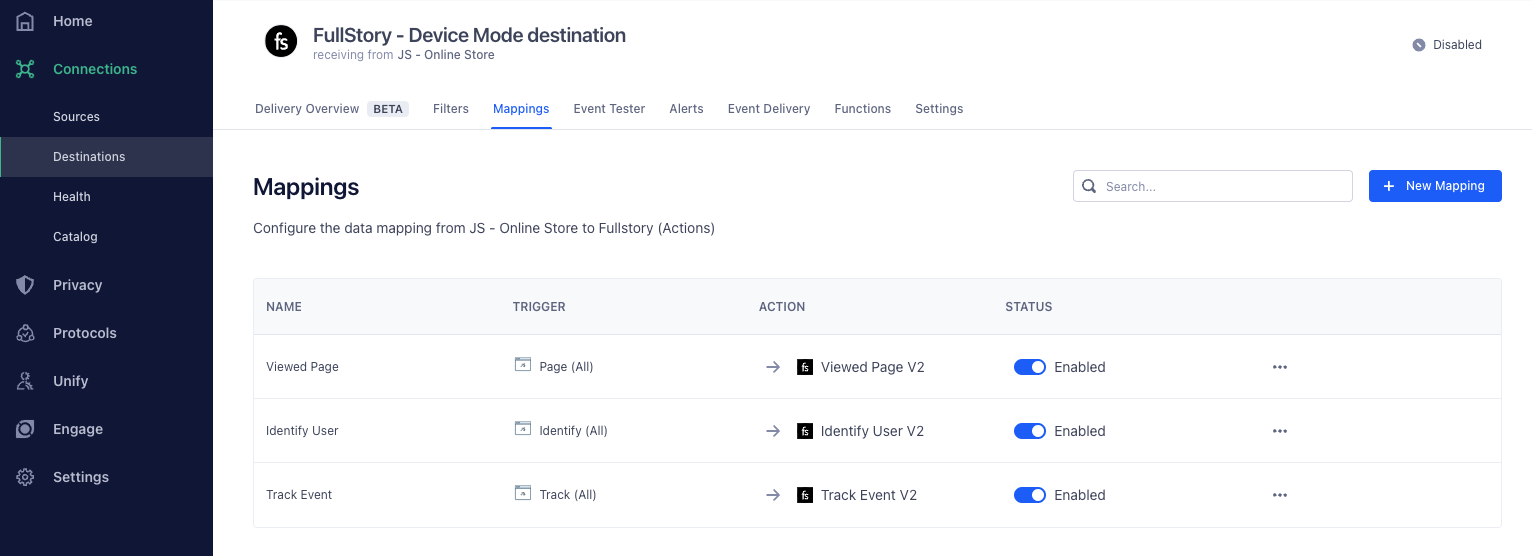Turn off the Track Event mapping
Screen dimensions: 1532x556
tap(1029, 495)
